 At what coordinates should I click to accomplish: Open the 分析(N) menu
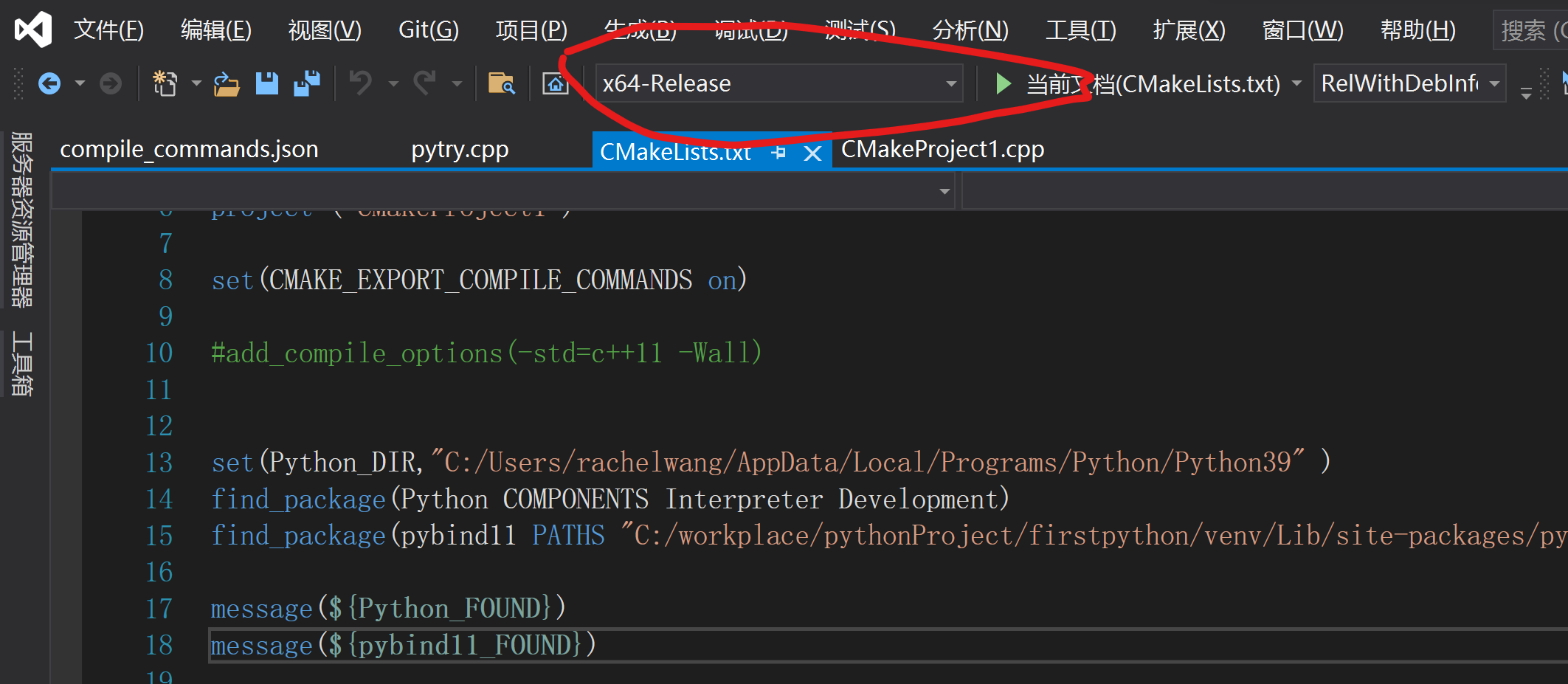[x=970, y=30]
